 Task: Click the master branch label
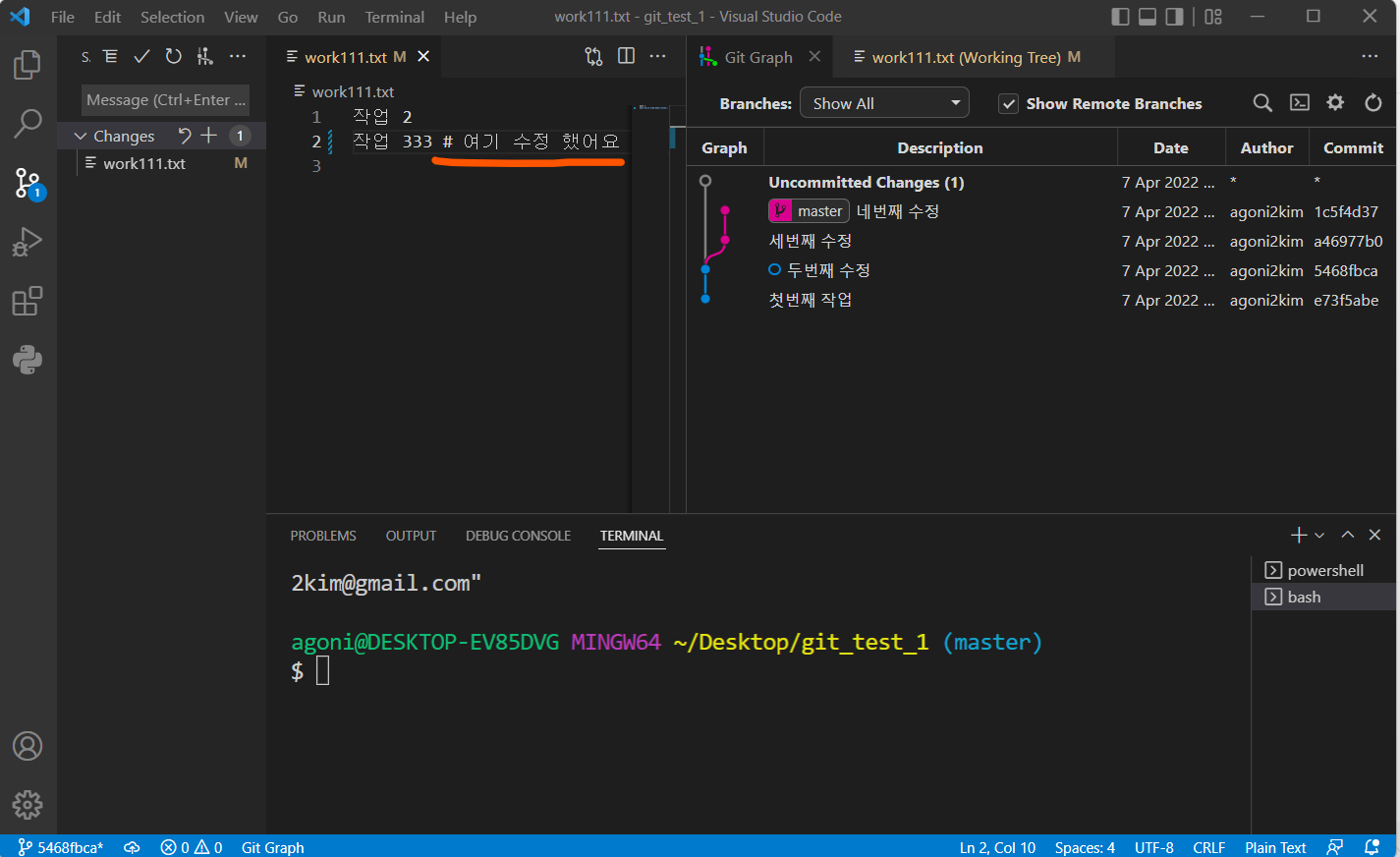(x=809, y=211)
